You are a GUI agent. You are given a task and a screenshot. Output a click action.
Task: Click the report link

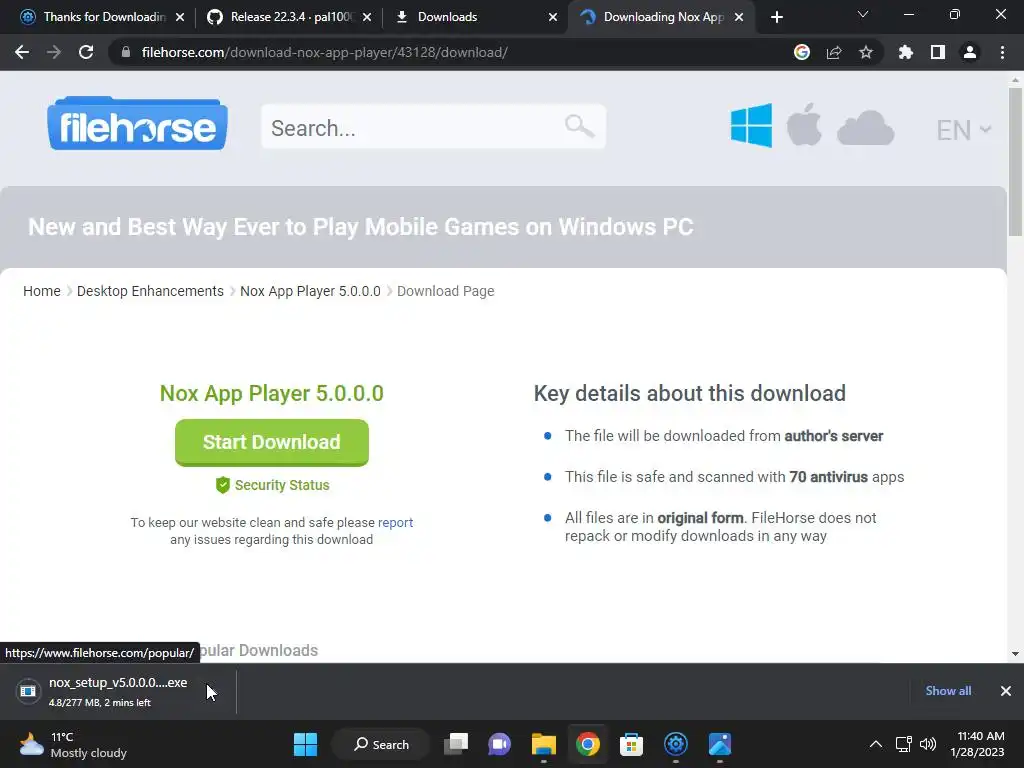(x=395, y=522)
